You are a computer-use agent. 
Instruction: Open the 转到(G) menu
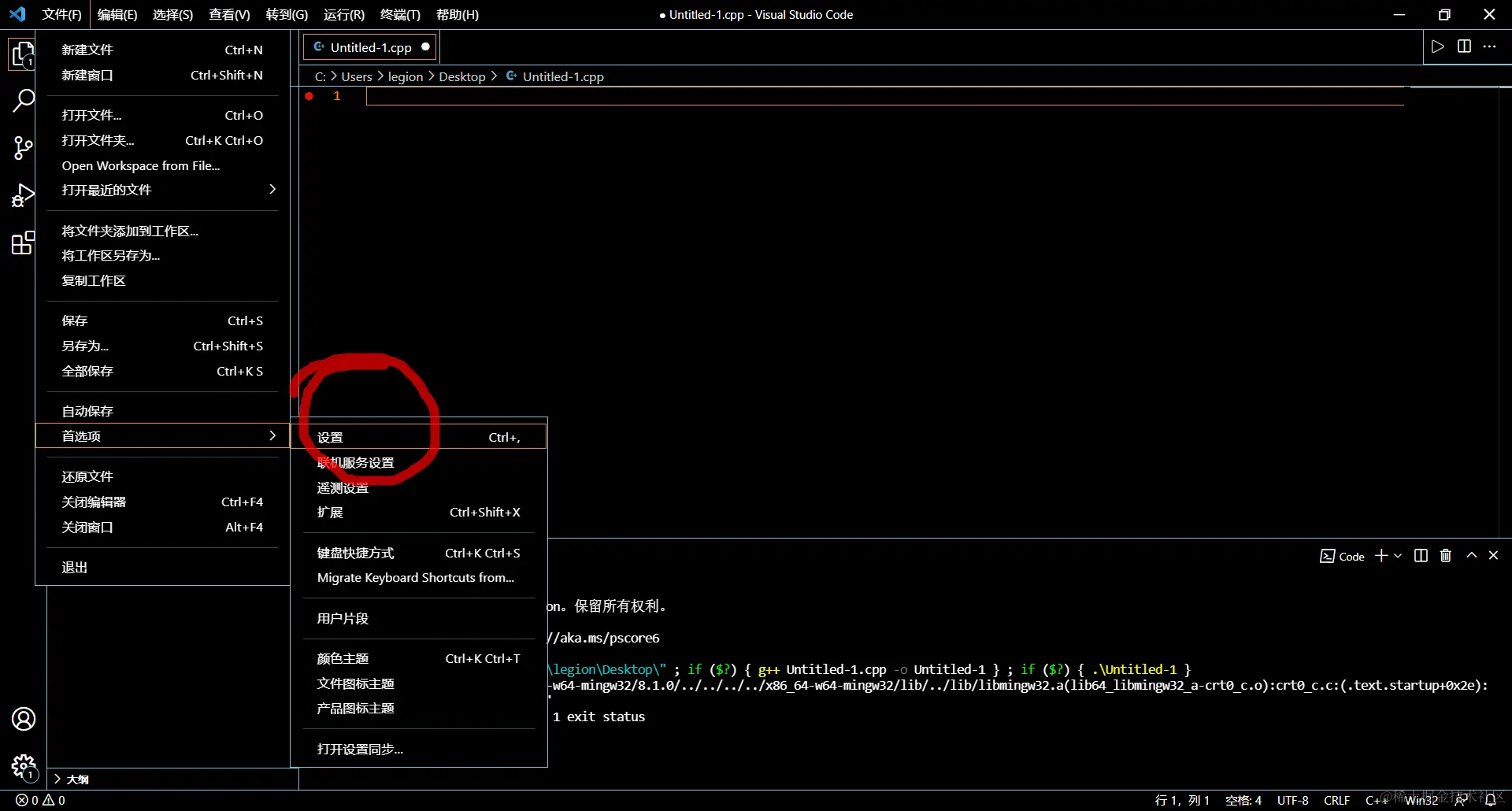287,14
